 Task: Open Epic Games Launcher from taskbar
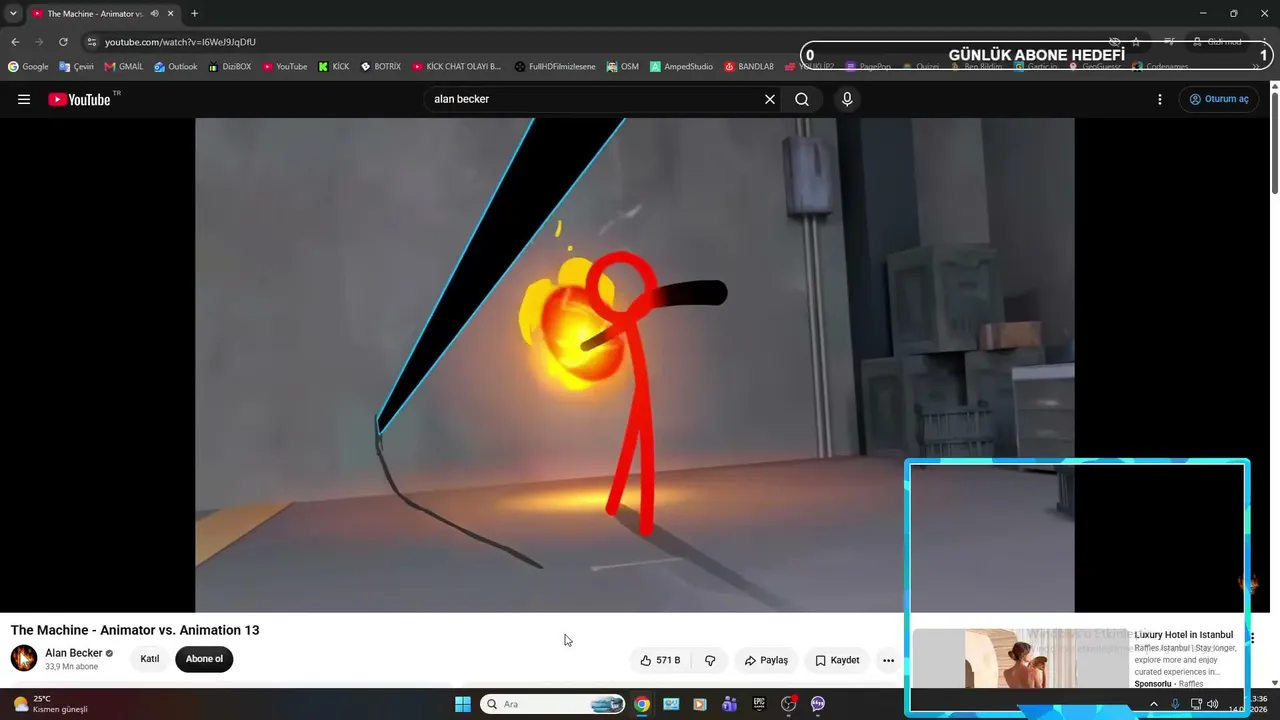click(x=759, y=704)
